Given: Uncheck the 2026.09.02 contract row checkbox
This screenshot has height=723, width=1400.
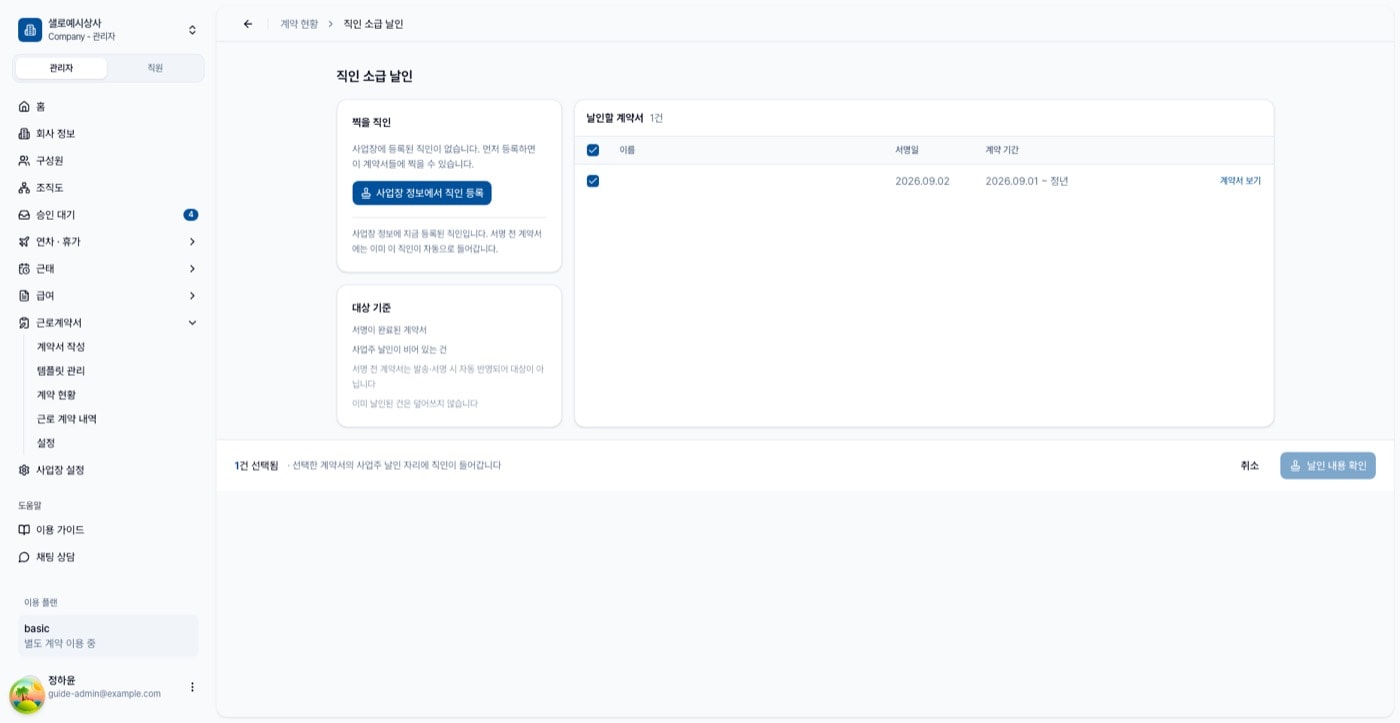Looking at the screenshot, I should (593, 181).
